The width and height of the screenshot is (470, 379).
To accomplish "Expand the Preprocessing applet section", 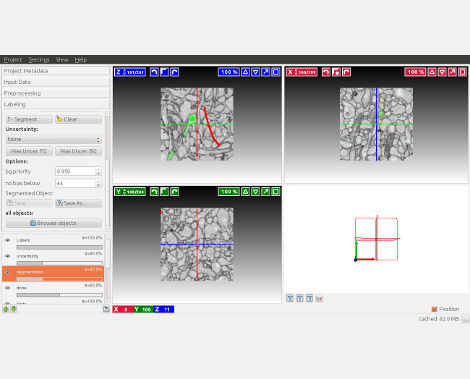I will [56, 93].
